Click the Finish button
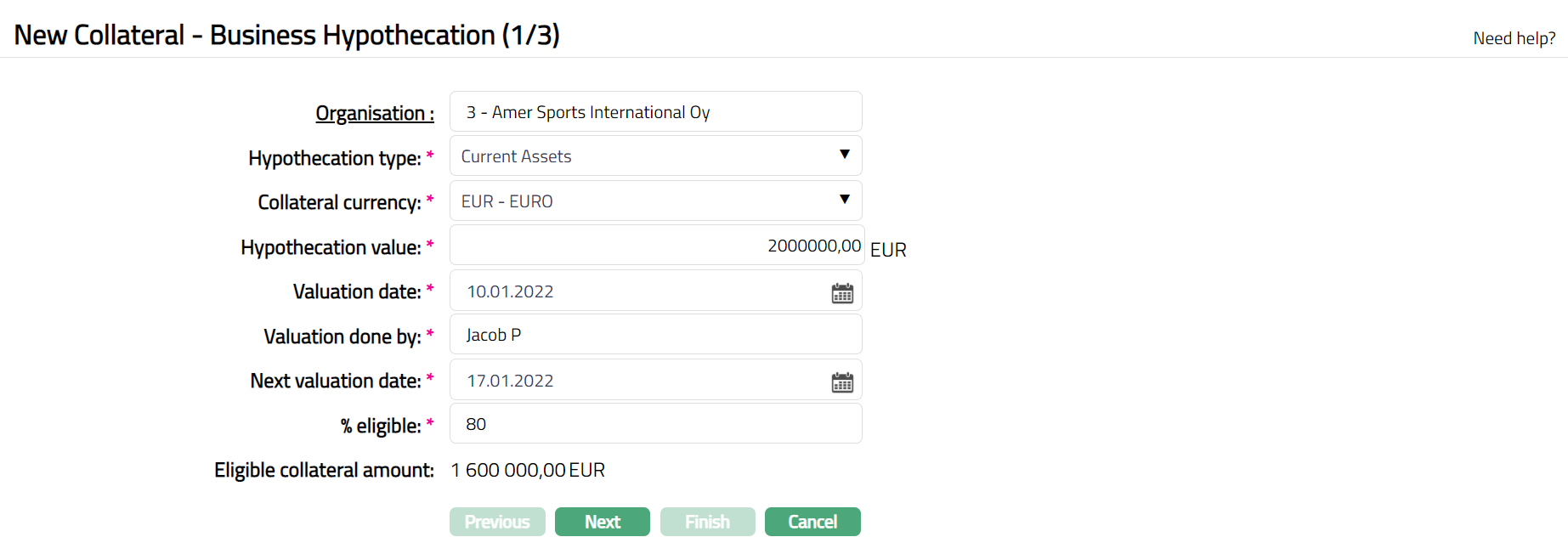 (x=707, y=522)
